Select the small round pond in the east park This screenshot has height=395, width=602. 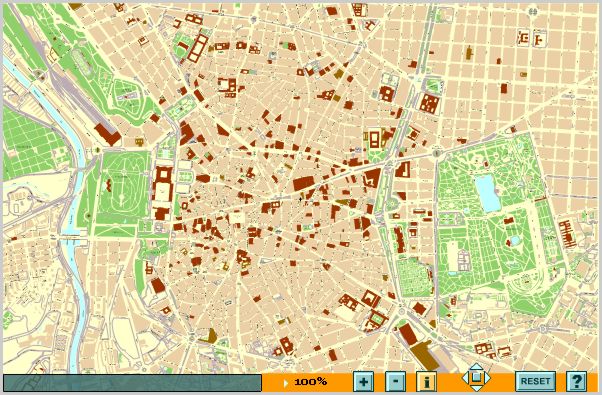pos(515,241)
